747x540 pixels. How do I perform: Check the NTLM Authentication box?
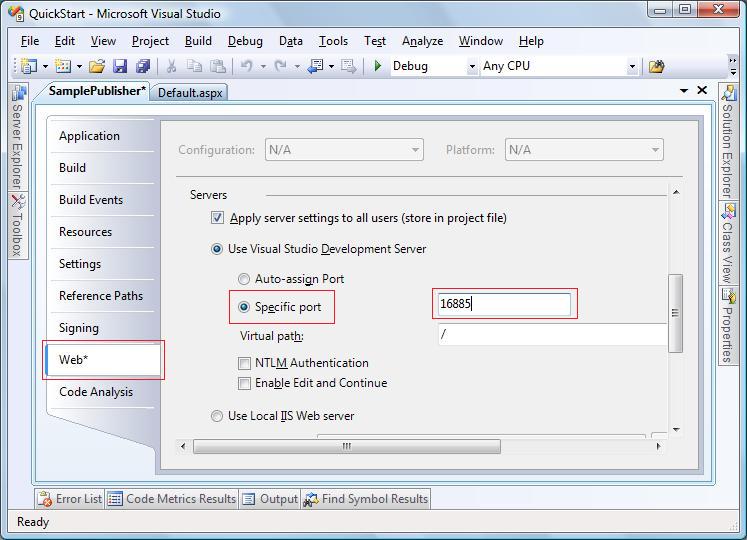(245, 363)
